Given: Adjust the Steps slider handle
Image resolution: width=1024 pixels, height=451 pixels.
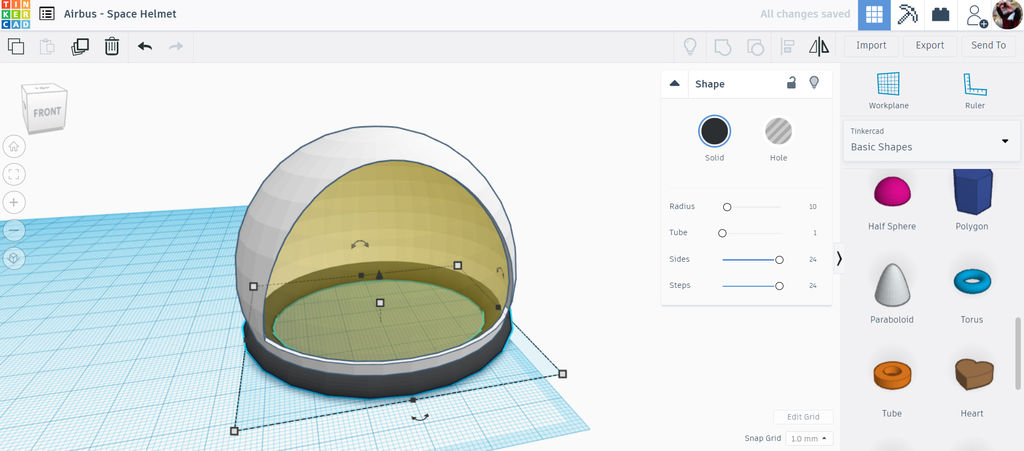Looking at the screenshot, I should pos(779,286).
